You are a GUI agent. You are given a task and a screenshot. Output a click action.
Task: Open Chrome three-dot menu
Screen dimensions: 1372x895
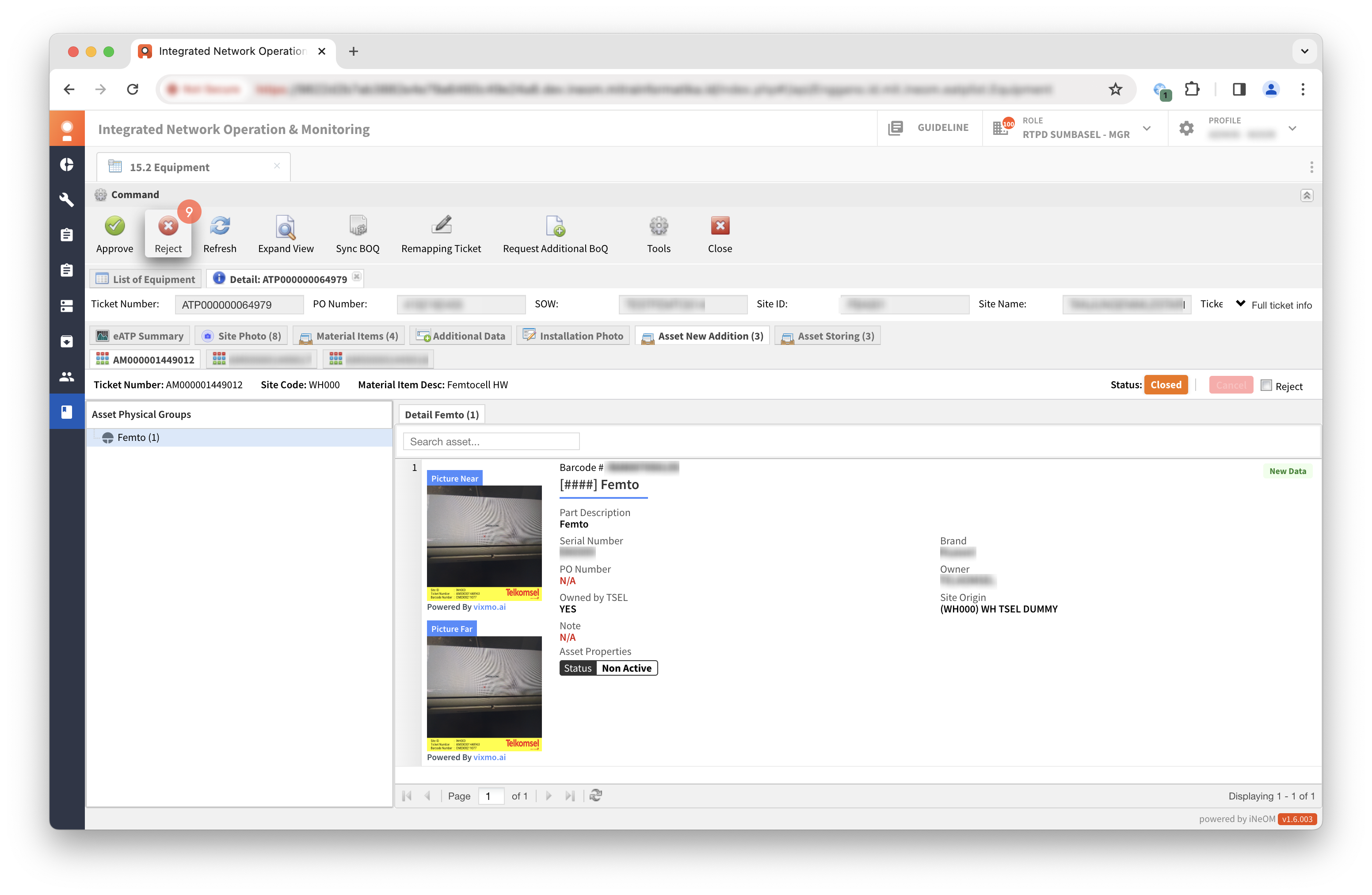pos(1302,89)
